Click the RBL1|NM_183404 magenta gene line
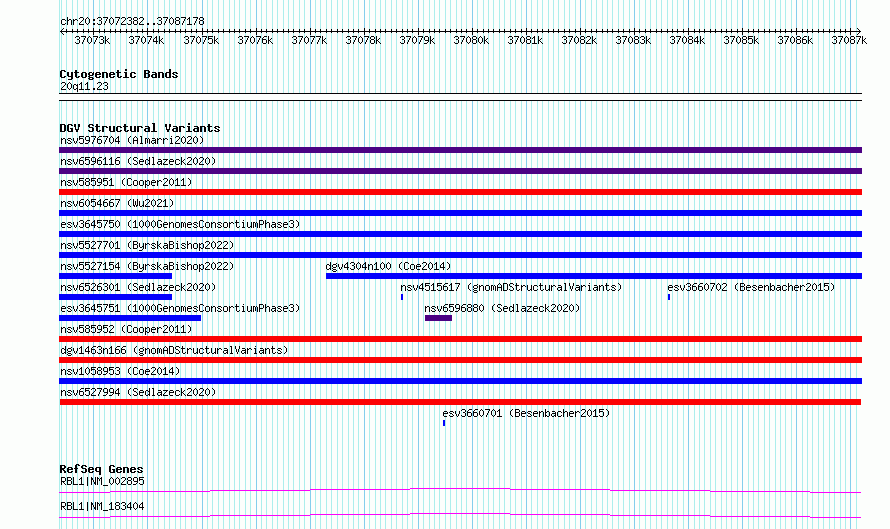 tap(460, 515)
